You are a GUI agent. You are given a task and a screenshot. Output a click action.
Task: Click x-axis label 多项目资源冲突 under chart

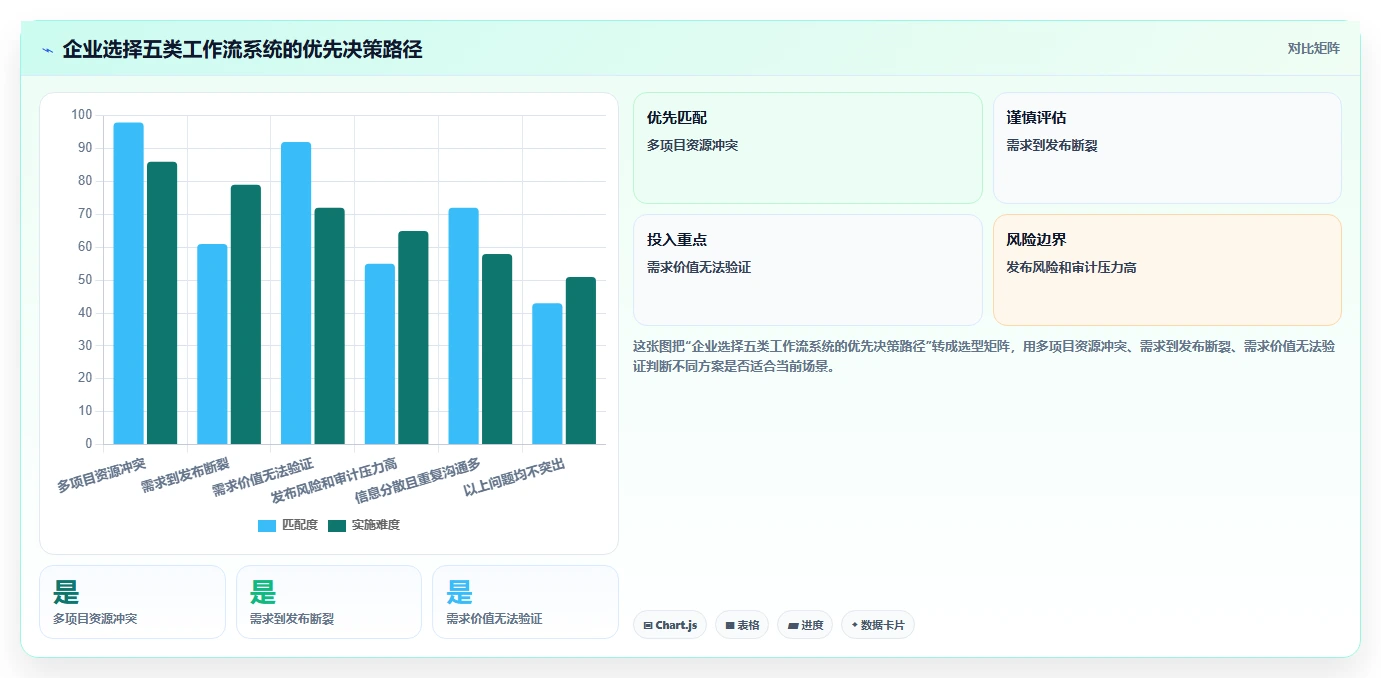click(101, 475)
